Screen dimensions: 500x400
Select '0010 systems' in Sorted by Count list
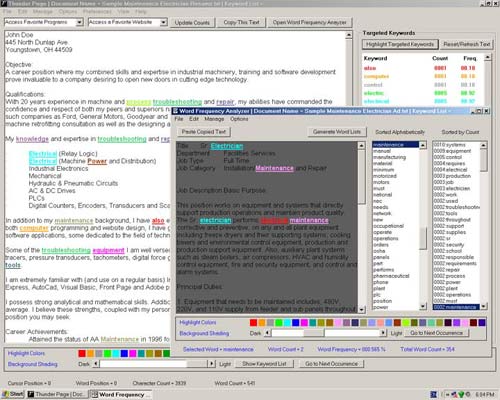tap(456, 145)
